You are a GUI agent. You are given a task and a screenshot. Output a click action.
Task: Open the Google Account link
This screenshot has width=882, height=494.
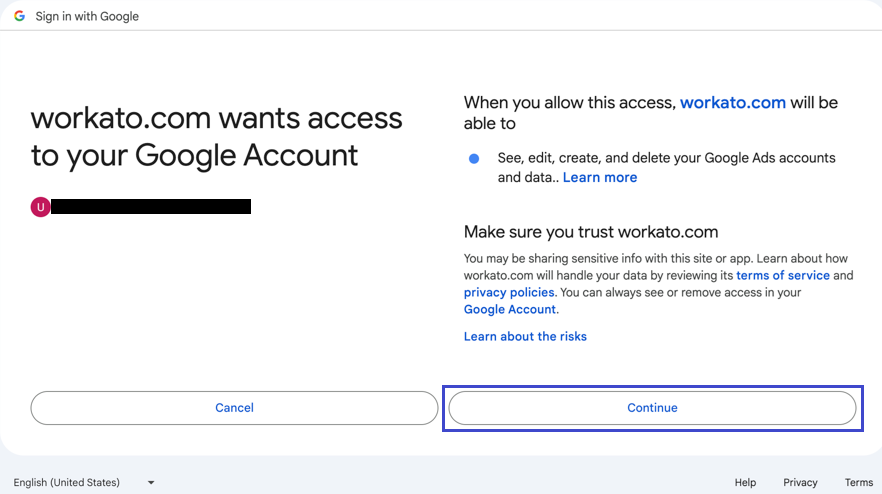point(510,309)
